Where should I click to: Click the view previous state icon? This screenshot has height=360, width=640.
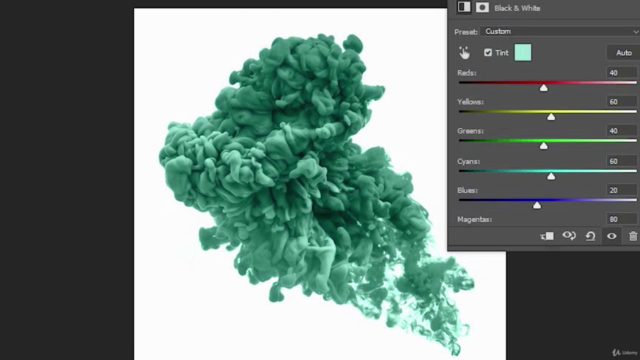pos(569,236)
